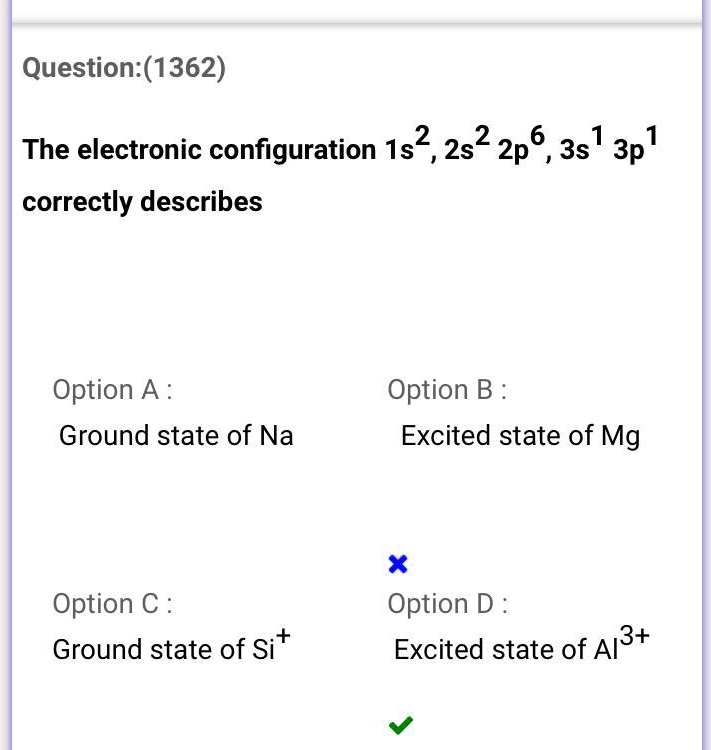711x750 pixels.
Task: Tap the 'Option B :' label
Action: (447, 389)
